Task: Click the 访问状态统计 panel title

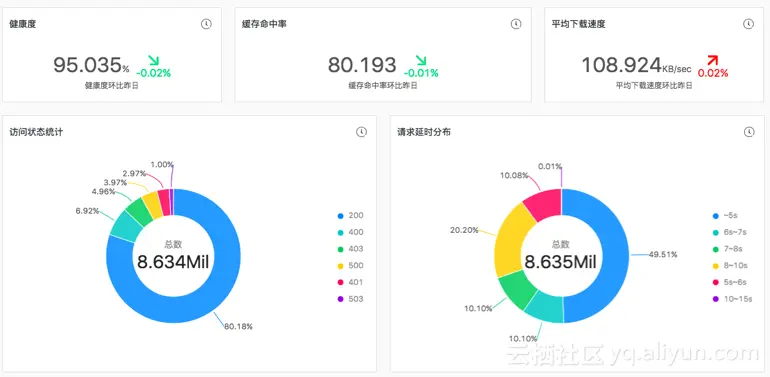Action: 36,132
